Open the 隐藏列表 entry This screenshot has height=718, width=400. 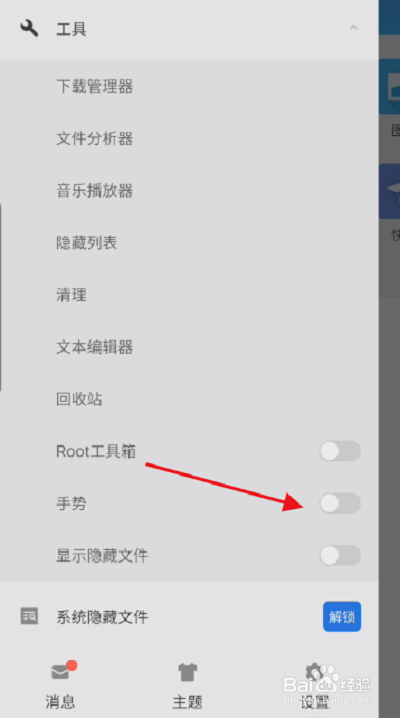coord(87,243)
